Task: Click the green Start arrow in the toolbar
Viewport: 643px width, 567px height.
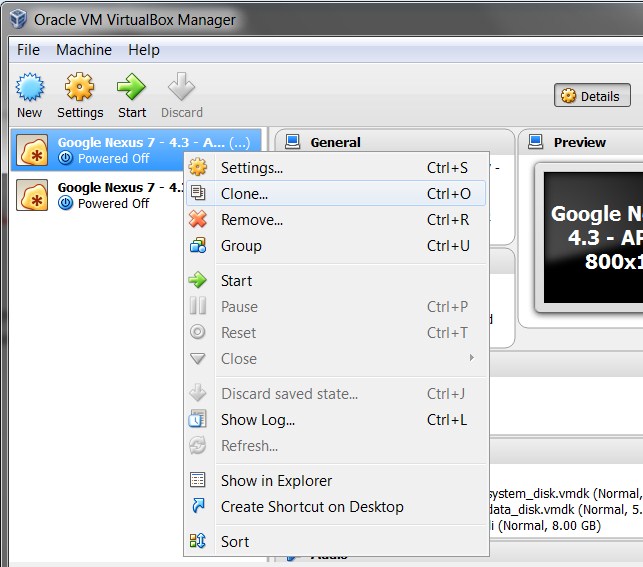Action: pyautogui.click(x=131, y=87)
